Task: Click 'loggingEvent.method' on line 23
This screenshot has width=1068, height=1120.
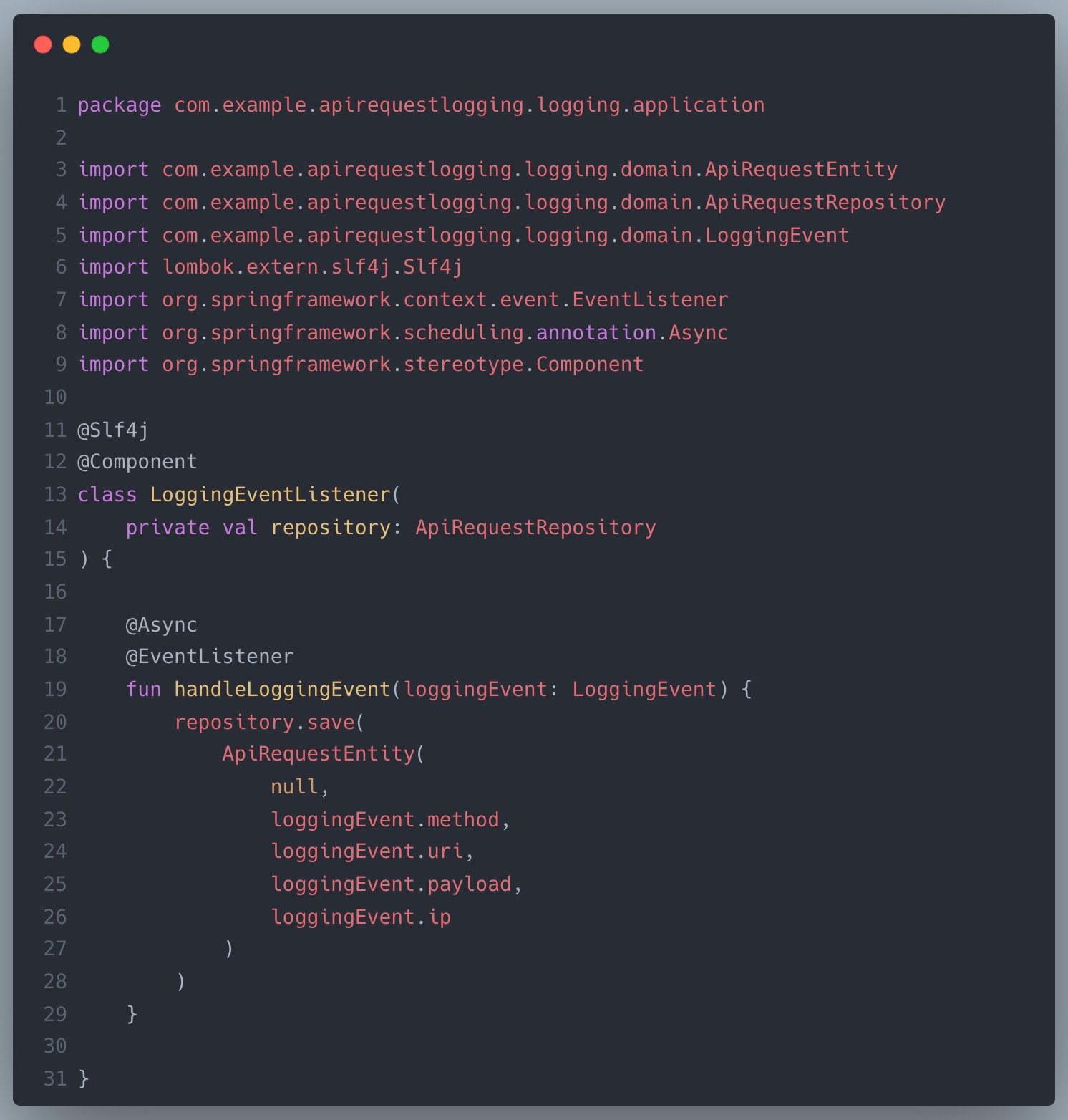Action: pyautogui.click(x=385, y=819)
